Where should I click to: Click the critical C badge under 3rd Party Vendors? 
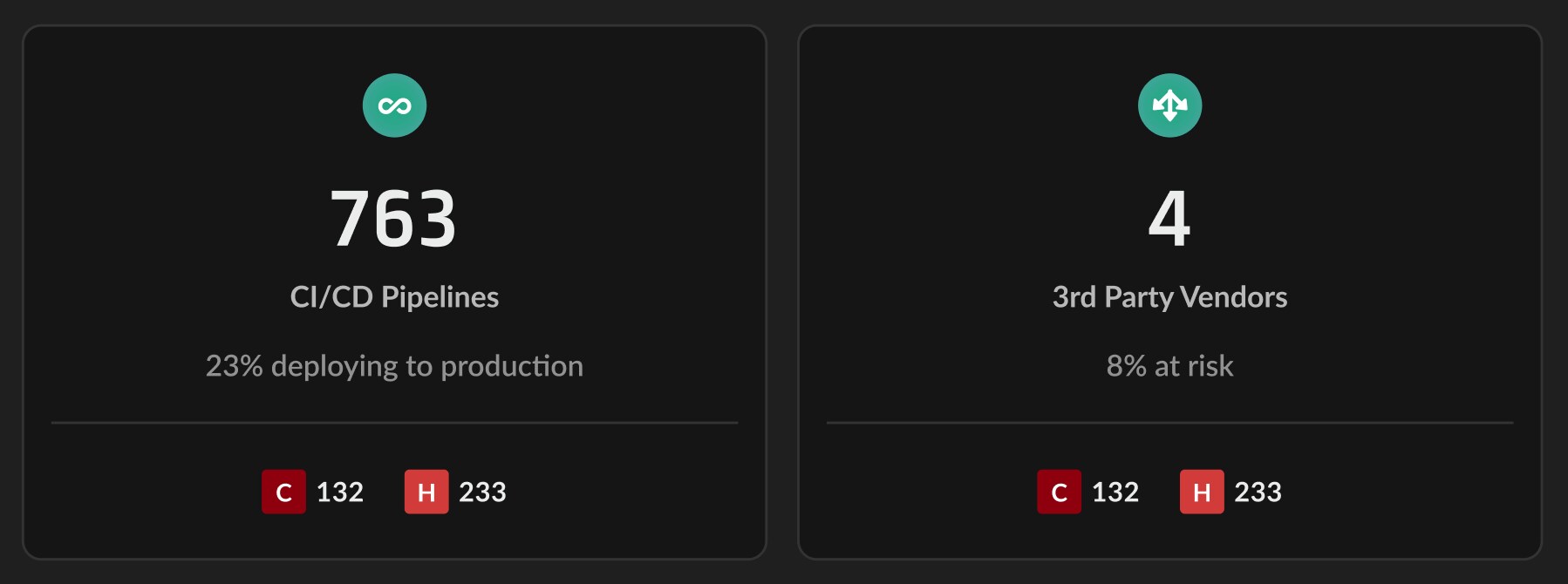click(1059, 492)
